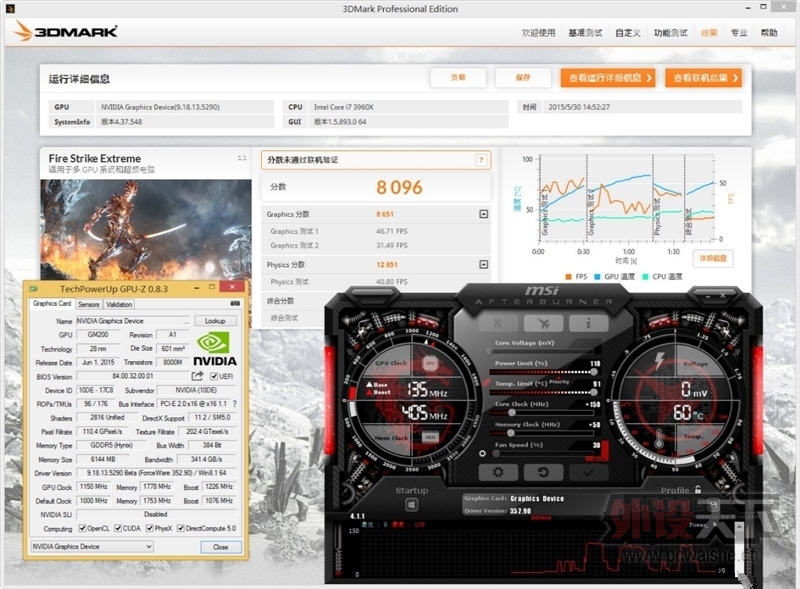Click the link icon beside Temp. Limit
Screen dimensions: 800x589
coord(485,382)
